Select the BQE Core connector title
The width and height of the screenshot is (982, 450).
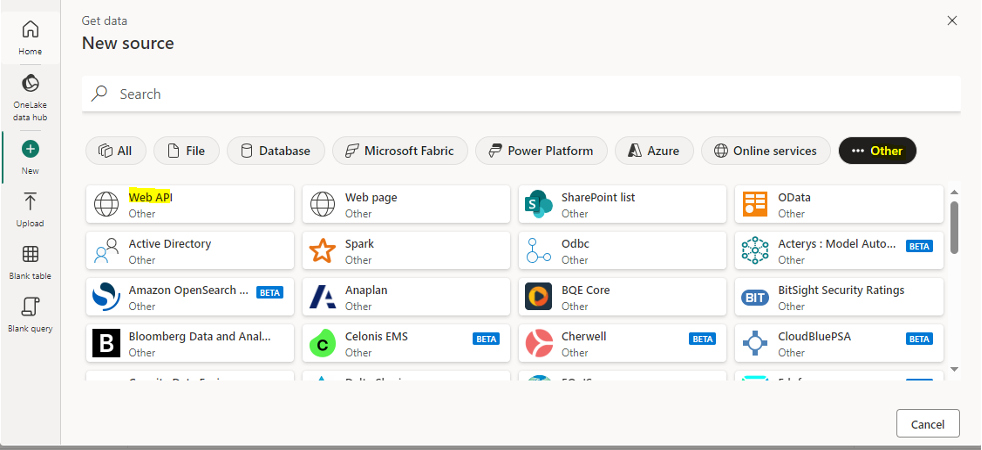tap(586, 290)
